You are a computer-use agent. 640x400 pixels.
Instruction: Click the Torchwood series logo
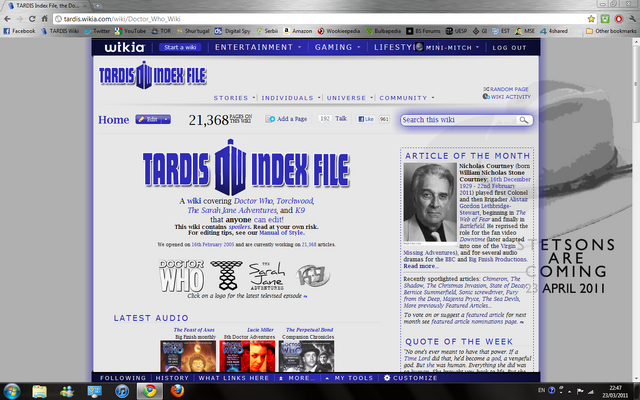click(226, 275)
